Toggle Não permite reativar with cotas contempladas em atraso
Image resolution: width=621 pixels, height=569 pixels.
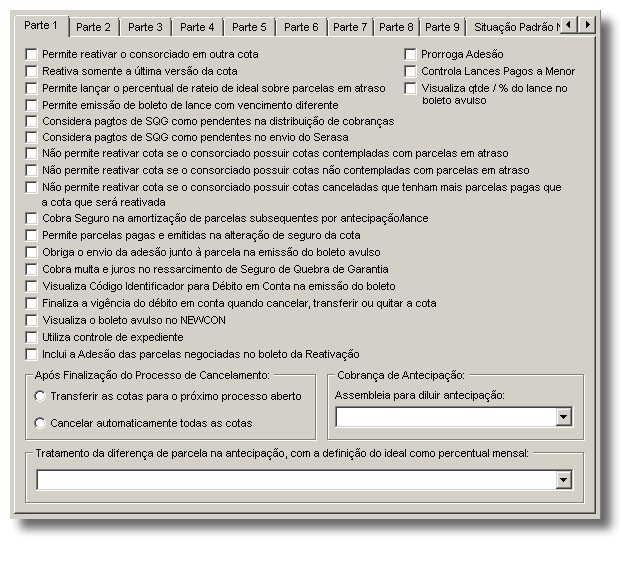(31, 153)
